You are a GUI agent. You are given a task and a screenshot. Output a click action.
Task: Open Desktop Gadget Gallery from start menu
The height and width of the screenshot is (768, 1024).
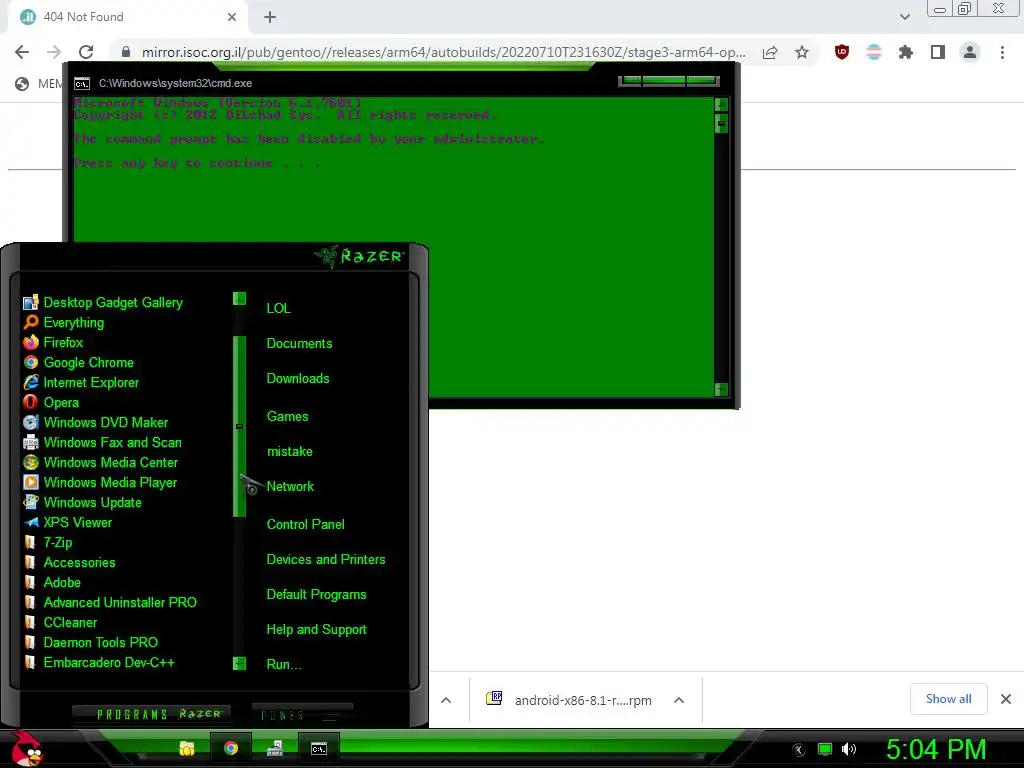point(103,302)
